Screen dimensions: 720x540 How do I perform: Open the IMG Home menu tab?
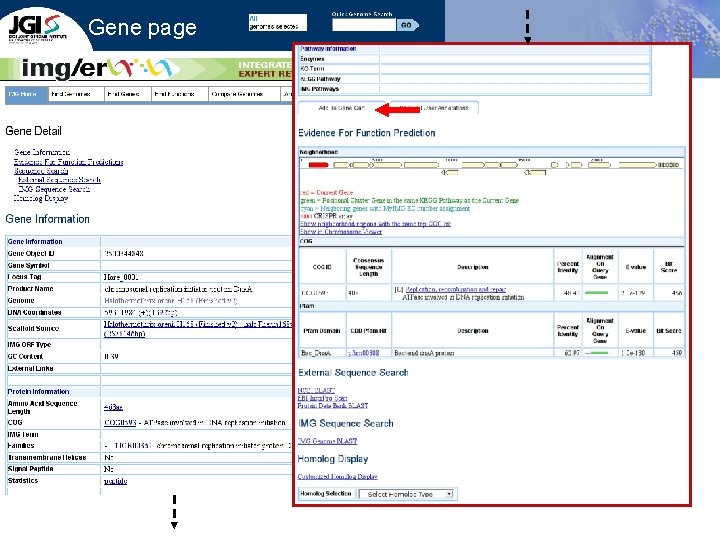coord(26,94)
